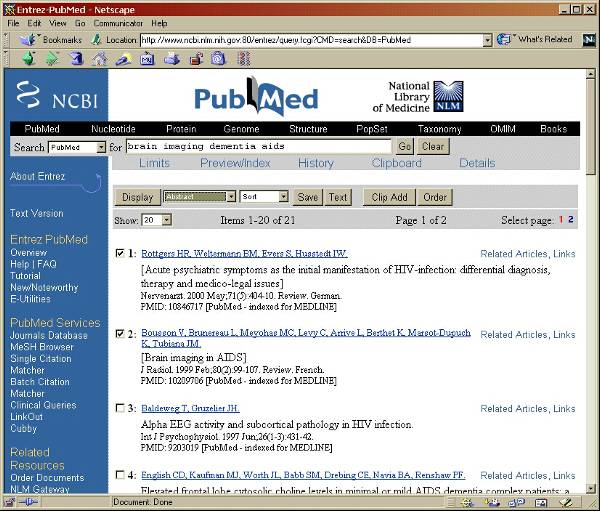Click the National Library of Medicine logo
The height and width of the screenshot is (511, 600).
(x=418, y=96)
